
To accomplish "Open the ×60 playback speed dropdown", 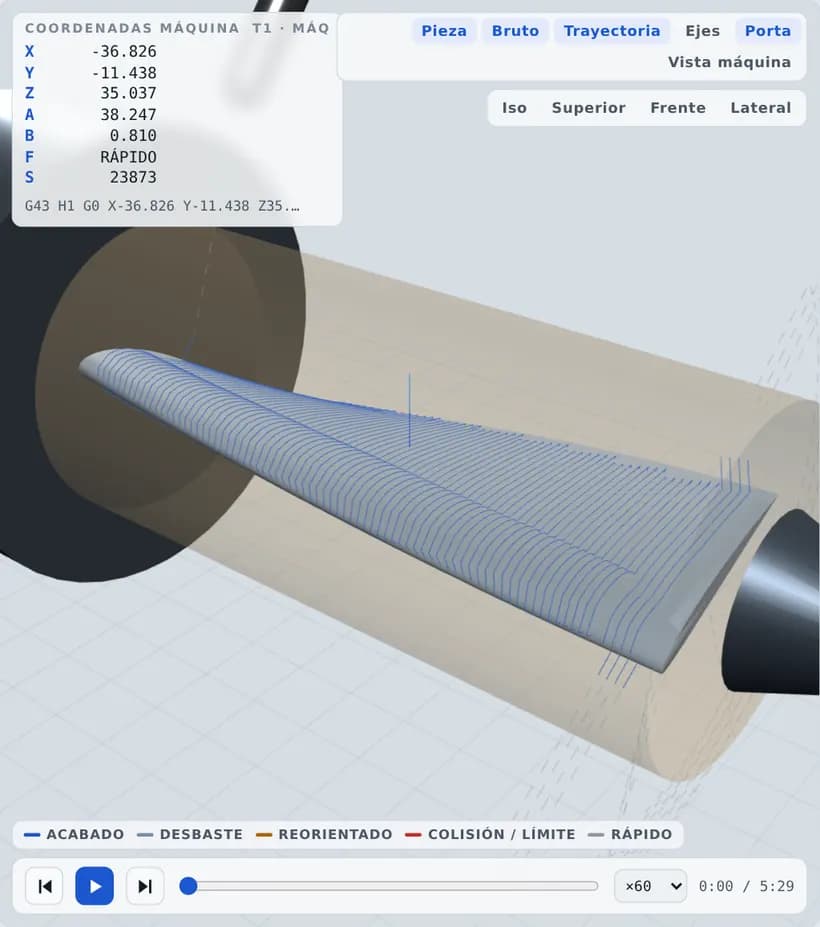I will click(x=650, y=886).
